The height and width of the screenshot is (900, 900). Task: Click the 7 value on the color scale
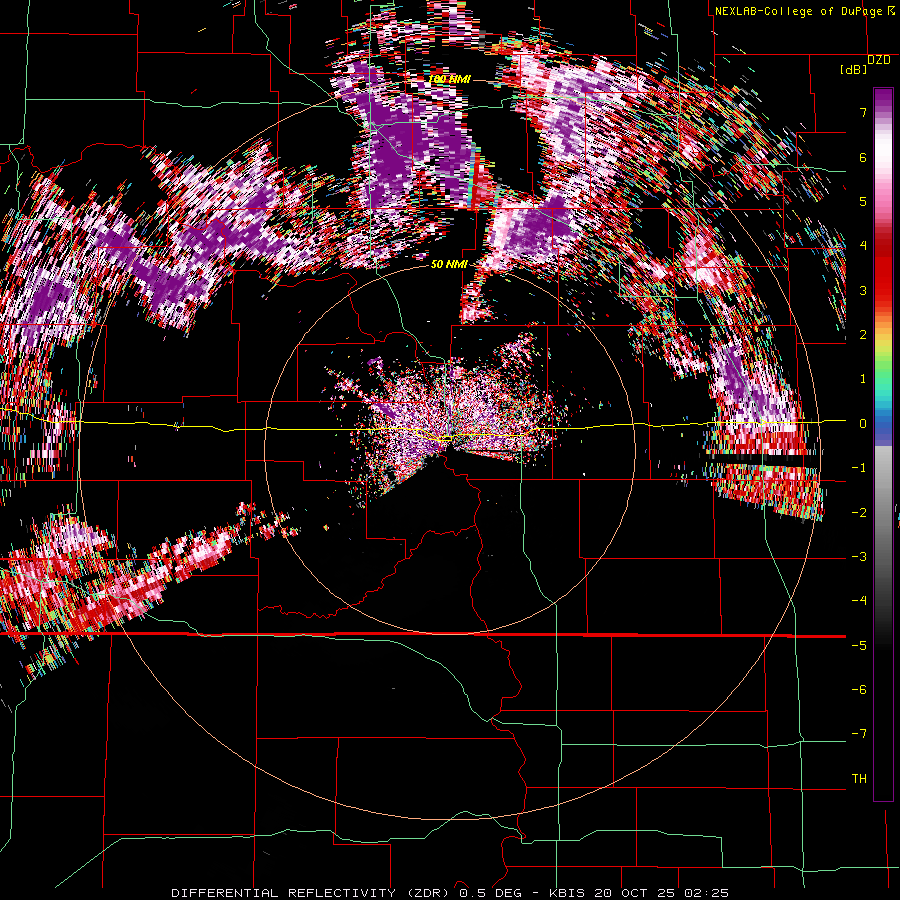coord(863,112)
